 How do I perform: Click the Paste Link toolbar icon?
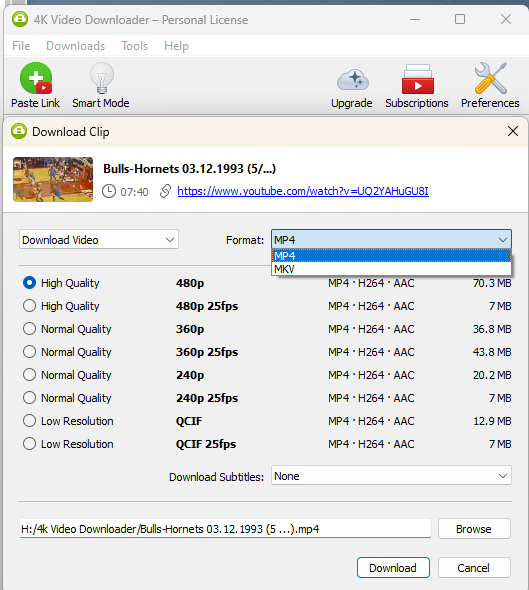click(36, 78)
